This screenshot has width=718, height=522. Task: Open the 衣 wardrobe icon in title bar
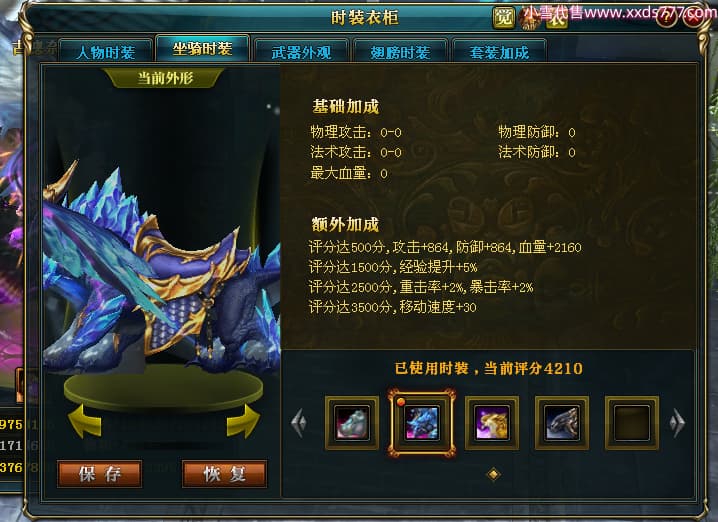557,18
